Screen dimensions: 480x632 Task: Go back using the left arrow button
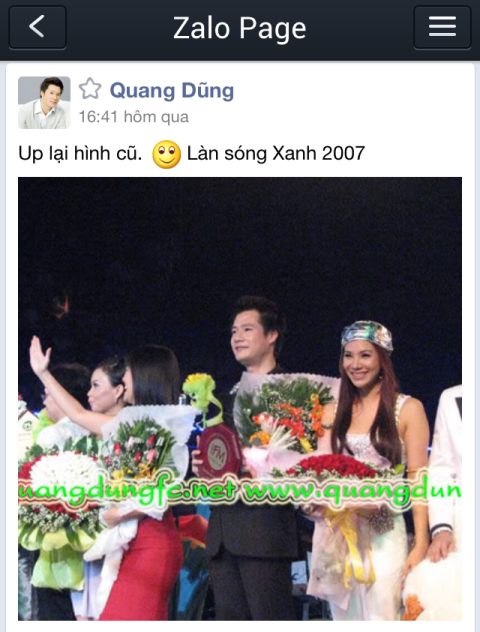37,27
